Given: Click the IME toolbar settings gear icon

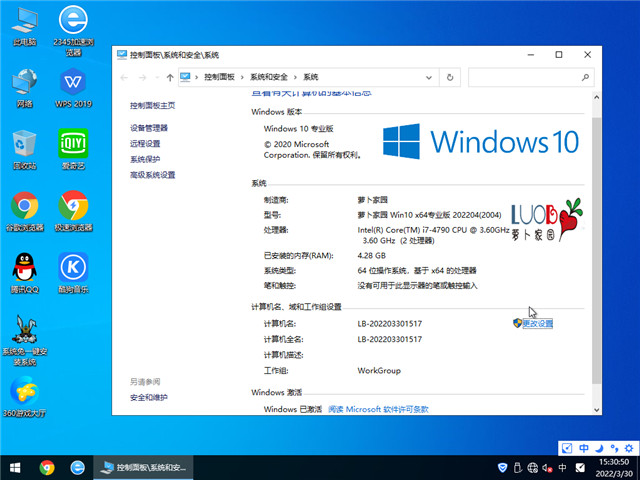Looking at the screenshot, I should (x=629, y=448).
